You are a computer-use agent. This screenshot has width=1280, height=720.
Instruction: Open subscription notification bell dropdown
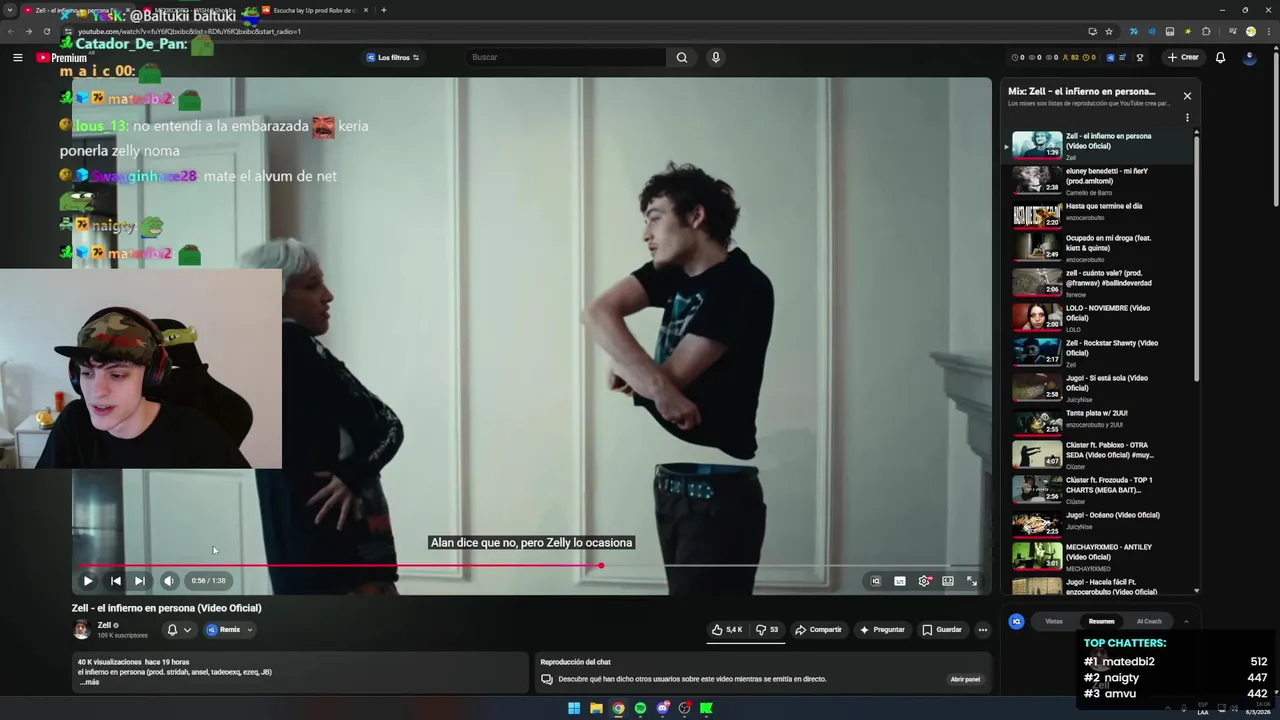click(x=178, y=630)
